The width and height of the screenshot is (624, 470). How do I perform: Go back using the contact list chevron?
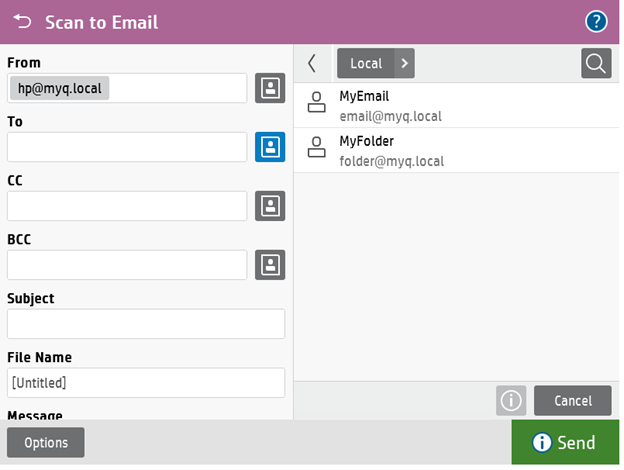point(312,63)
